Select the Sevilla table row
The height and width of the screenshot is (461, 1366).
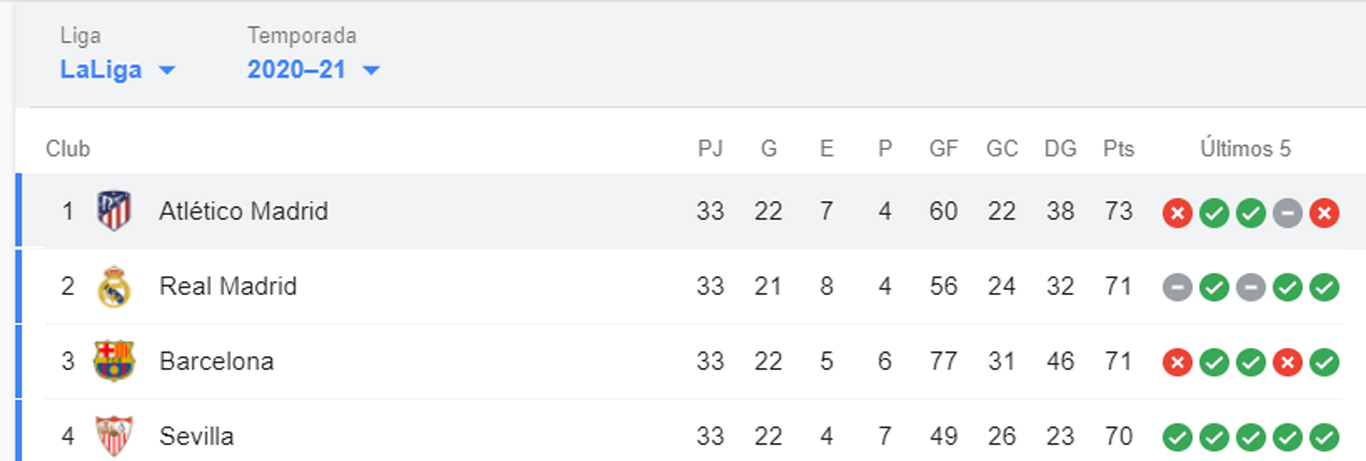[690, 437]
